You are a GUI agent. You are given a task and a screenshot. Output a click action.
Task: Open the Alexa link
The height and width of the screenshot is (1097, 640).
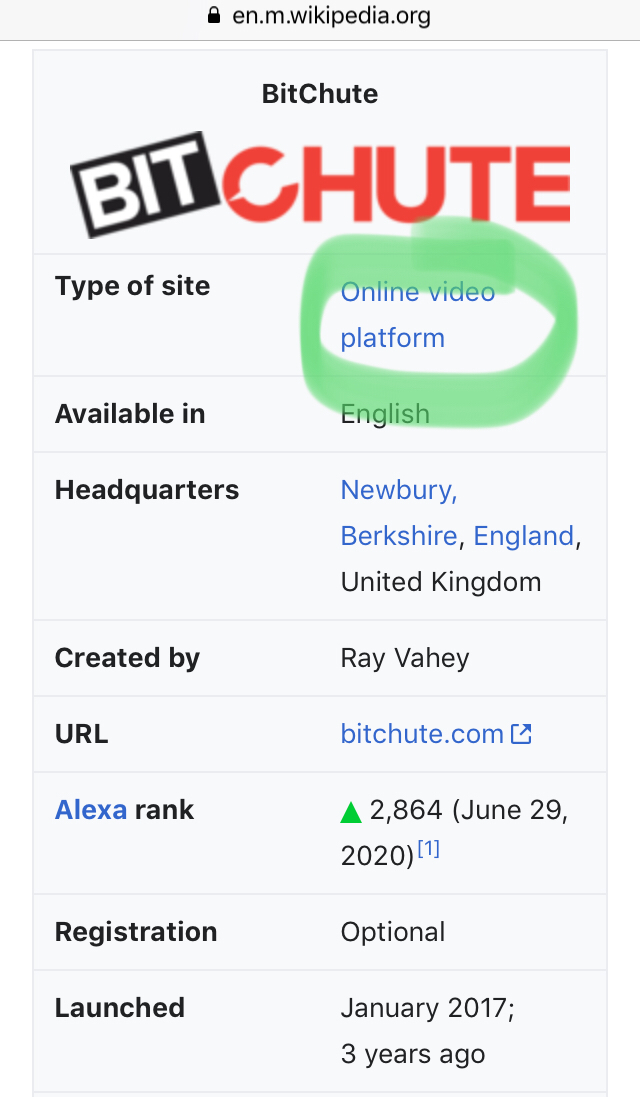(x=91, y=809)
